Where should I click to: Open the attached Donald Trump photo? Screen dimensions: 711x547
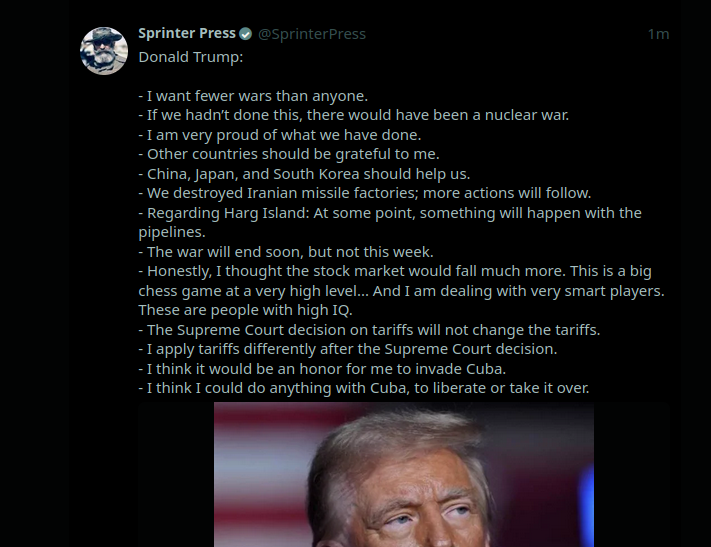pyautogui.click(x=403, y=475)
